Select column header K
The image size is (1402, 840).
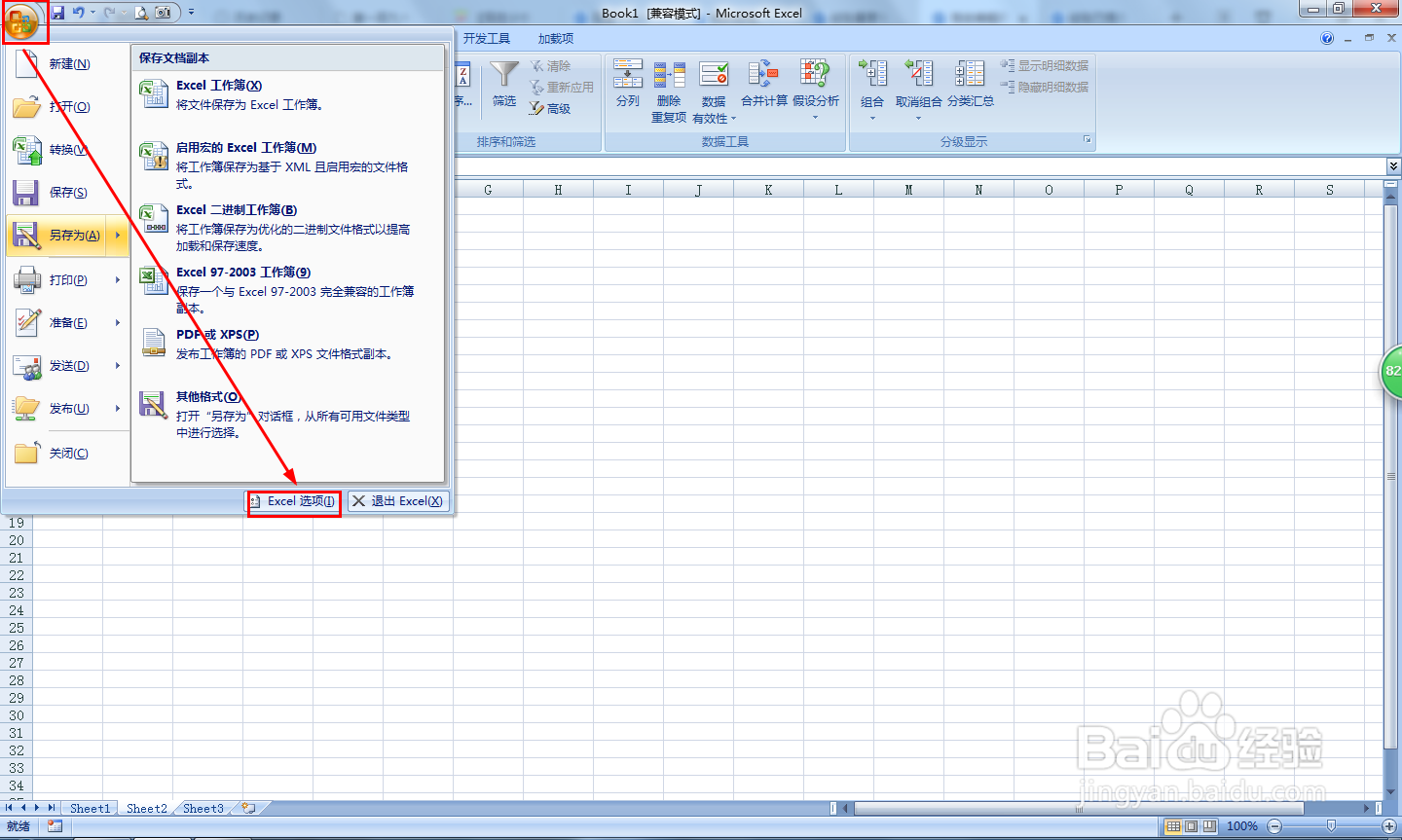768,190
